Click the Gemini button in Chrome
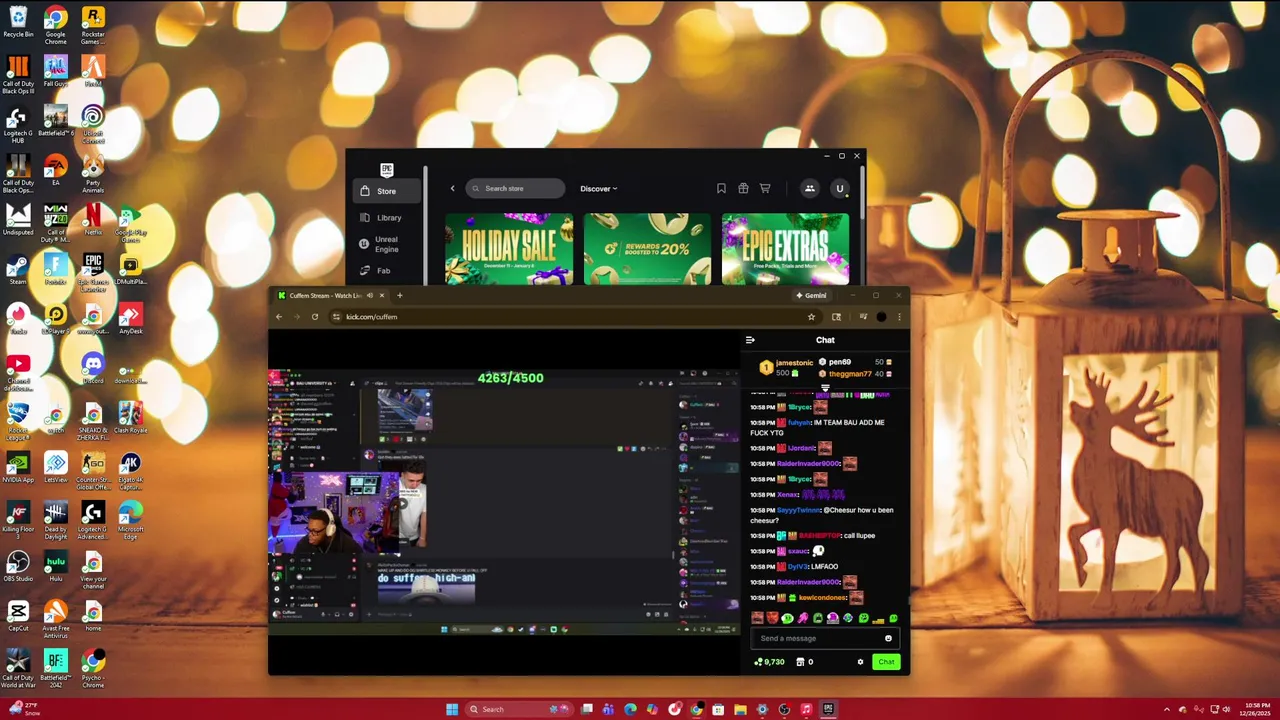The width and height of the screenshot is (1280, 720). click(811, 295)
